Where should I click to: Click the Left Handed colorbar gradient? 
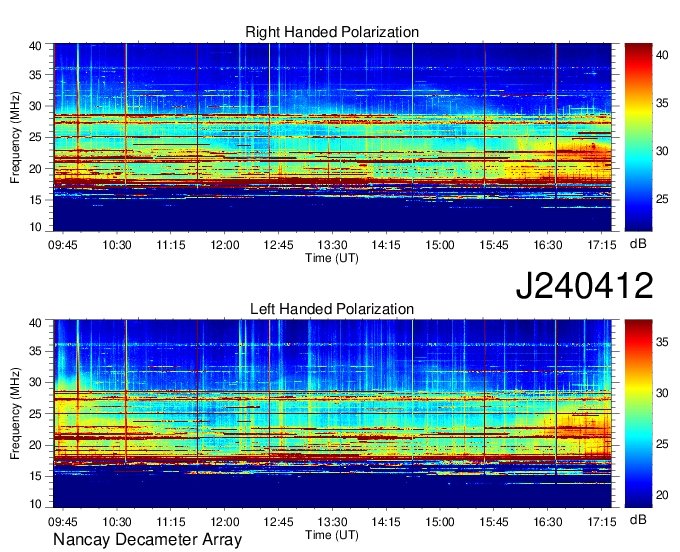(x=638, y=414)
